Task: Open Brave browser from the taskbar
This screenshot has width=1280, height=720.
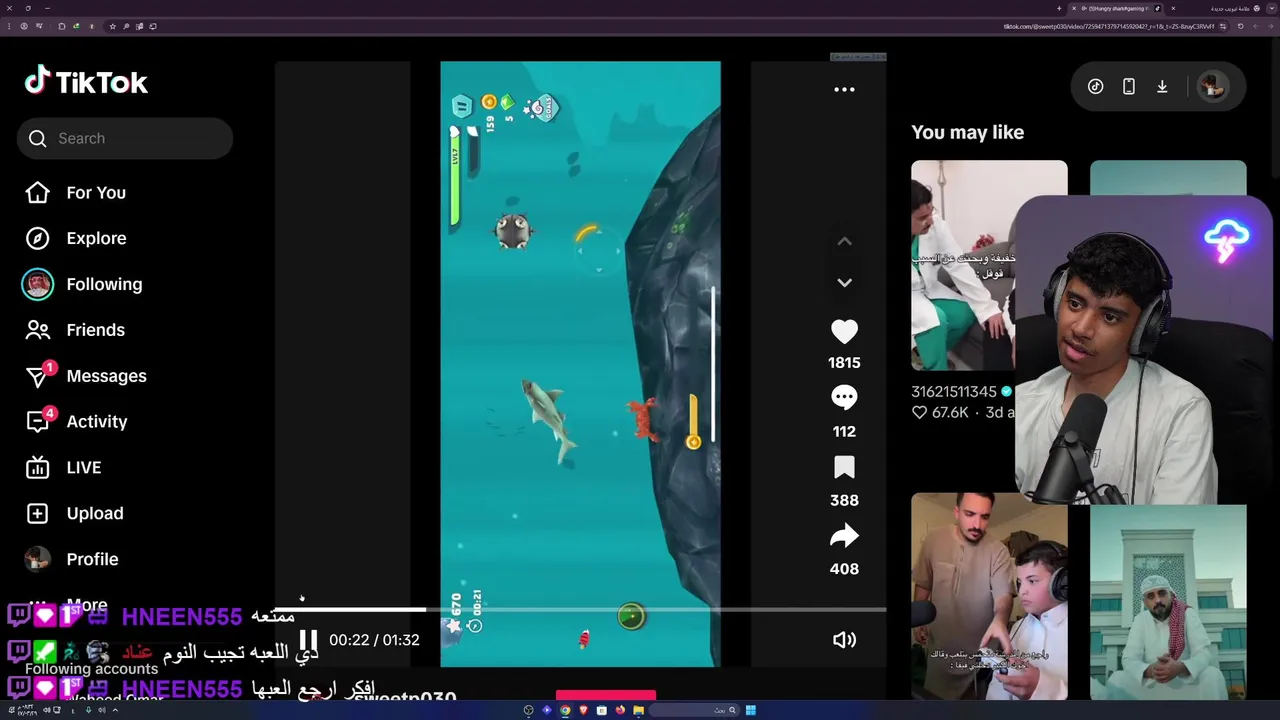Action: tap(583, 711)
